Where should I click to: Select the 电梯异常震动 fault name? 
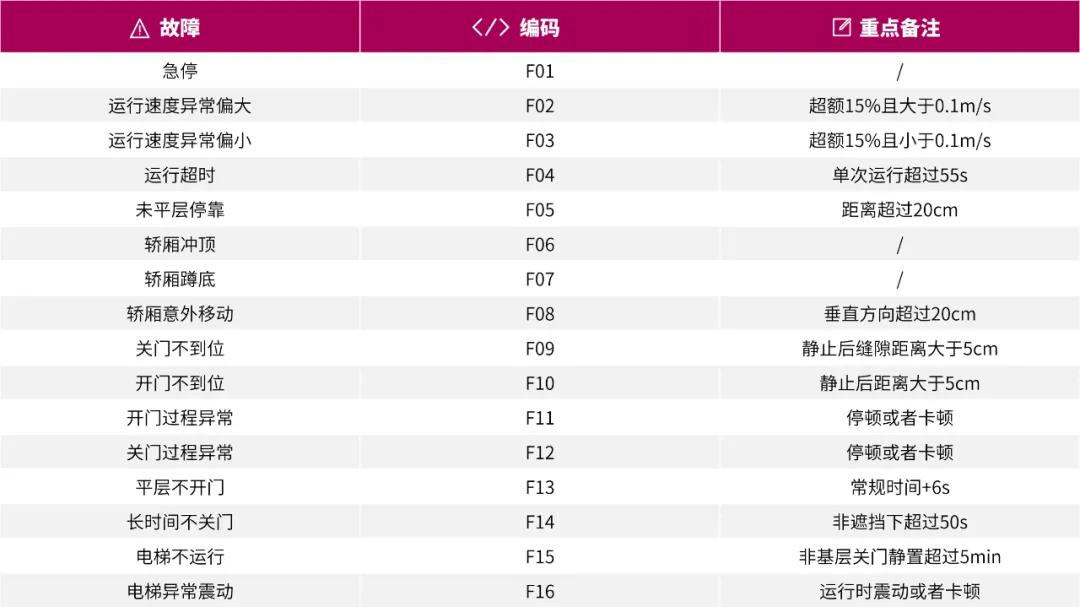pos(180,591)
